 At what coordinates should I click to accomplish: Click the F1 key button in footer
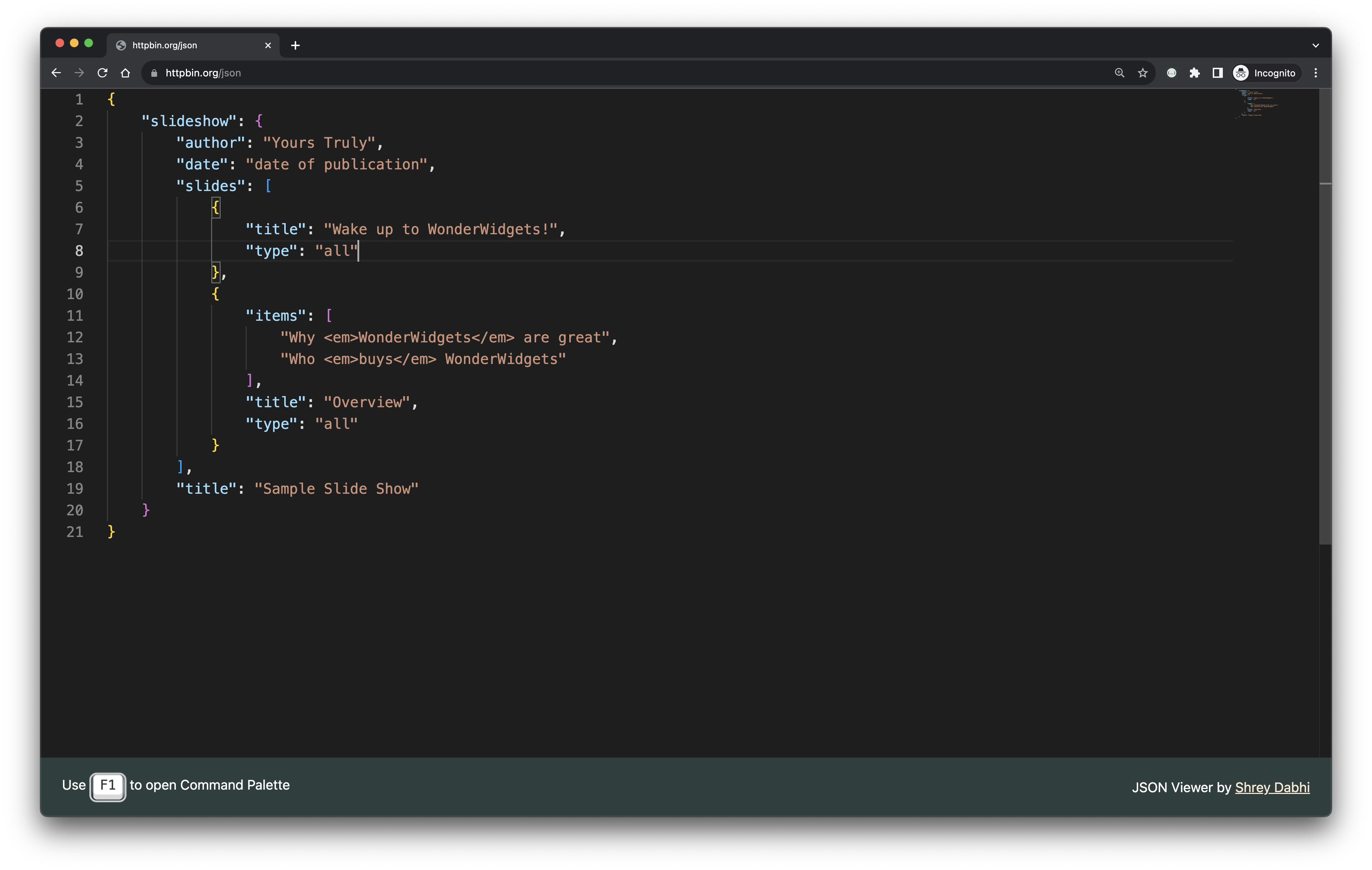108,786
